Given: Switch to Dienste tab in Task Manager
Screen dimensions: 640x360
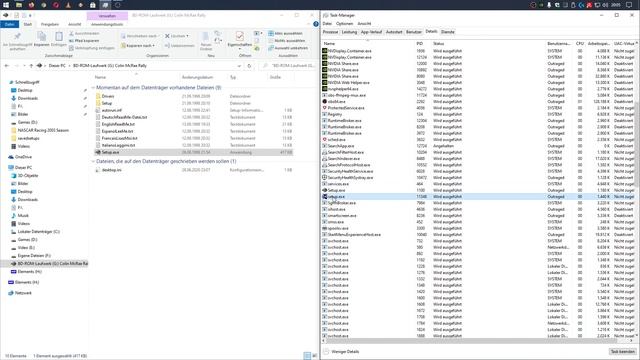Looking at the screenshot, I should (448, 32).
